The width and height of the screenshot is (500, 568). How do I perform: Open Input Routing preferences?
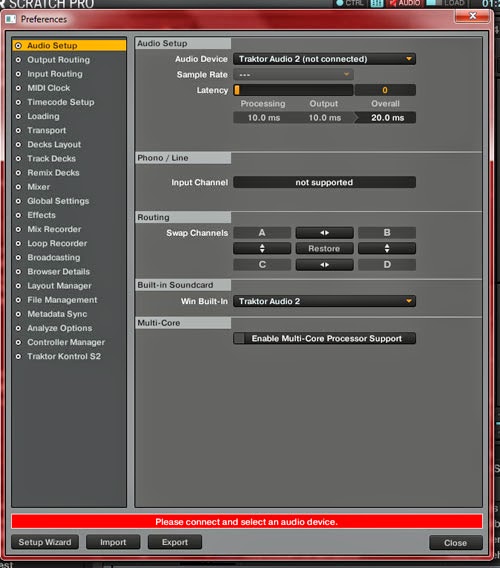55,74
